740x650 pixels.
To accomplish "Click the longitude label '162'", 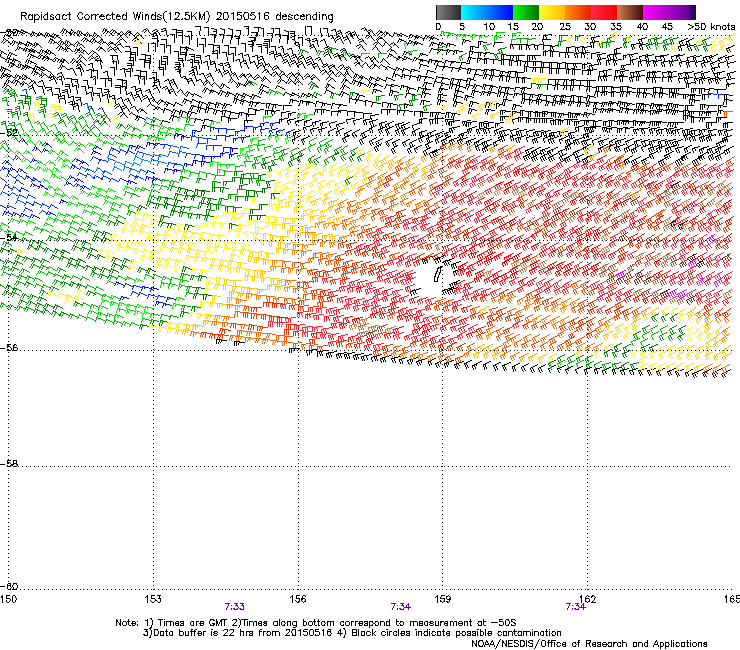I will click(588, 599).
